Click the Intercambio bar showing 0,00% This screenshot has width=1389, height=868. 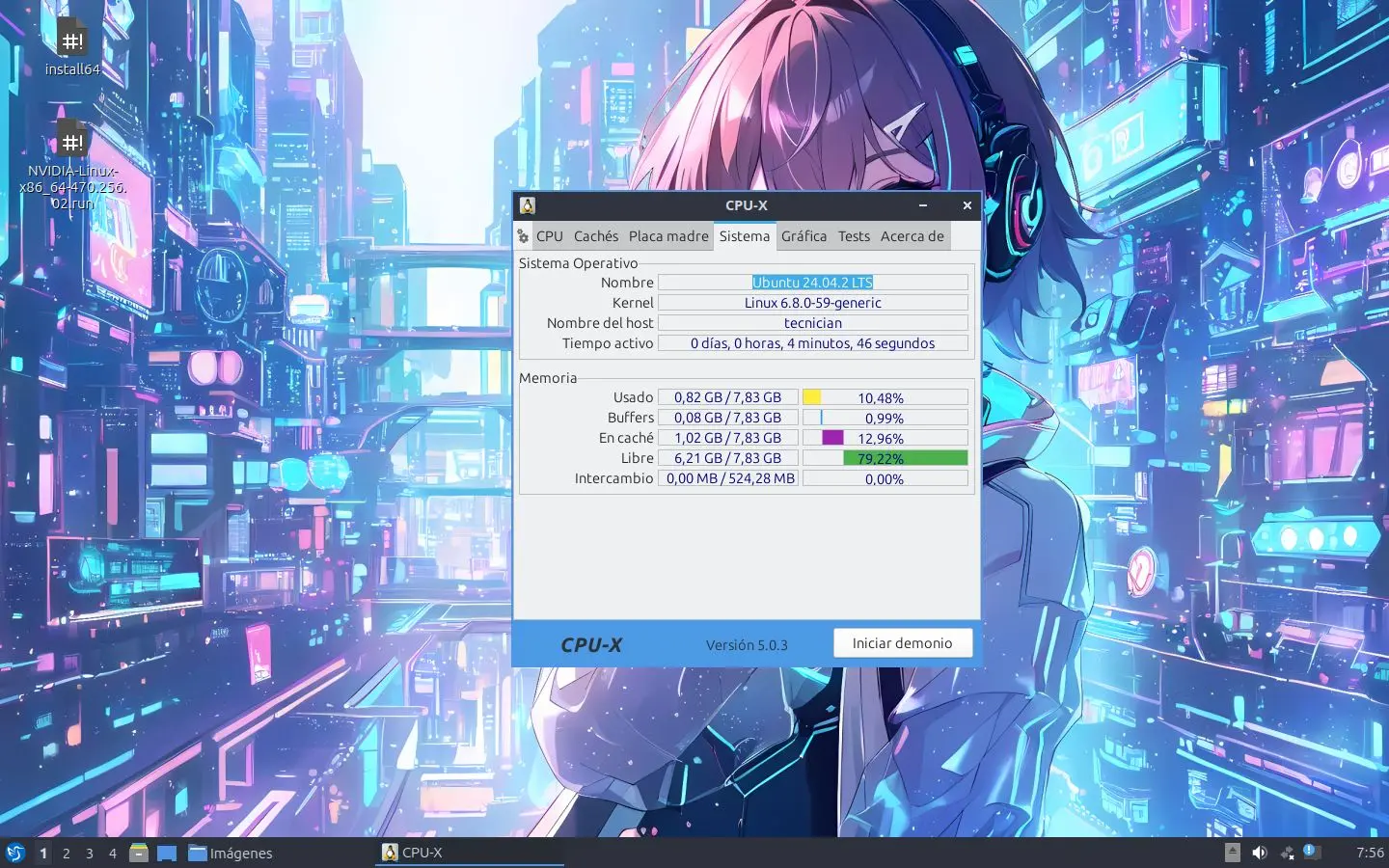tap(885, 478)
